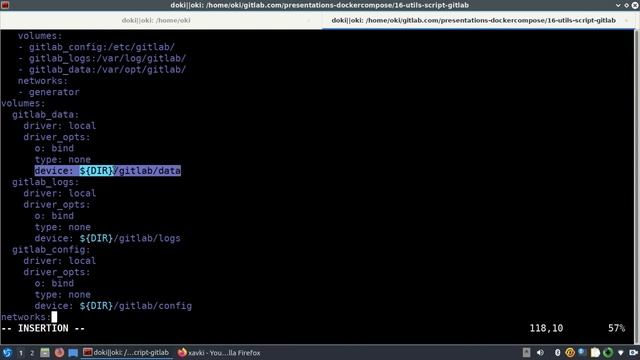Close the 16-utils-script-gitlab tab
This screenshot has height=360, width=640.
(626, 20)
